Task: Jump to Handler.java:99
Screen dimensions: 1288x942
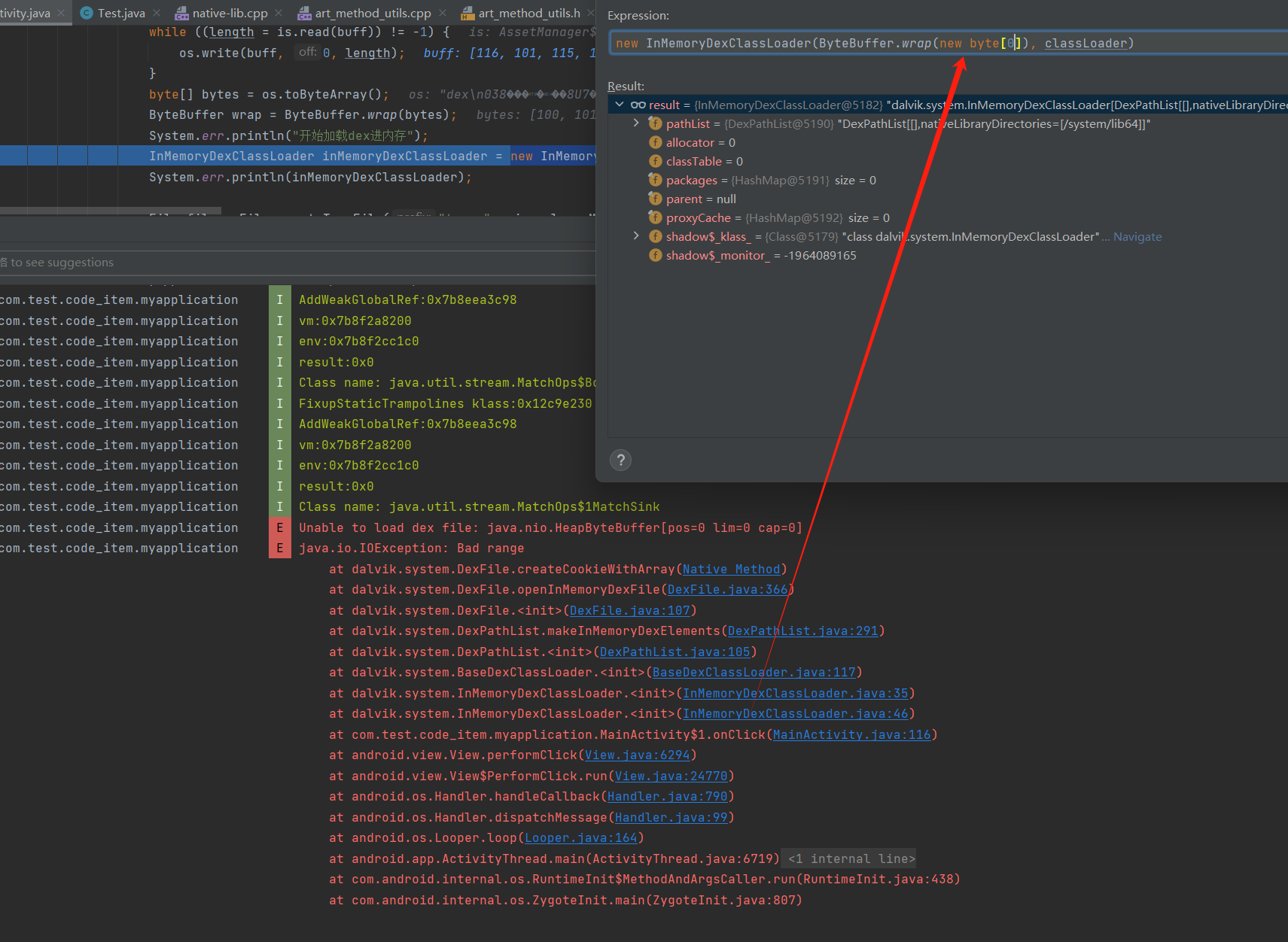Action: tap(671, 817)
